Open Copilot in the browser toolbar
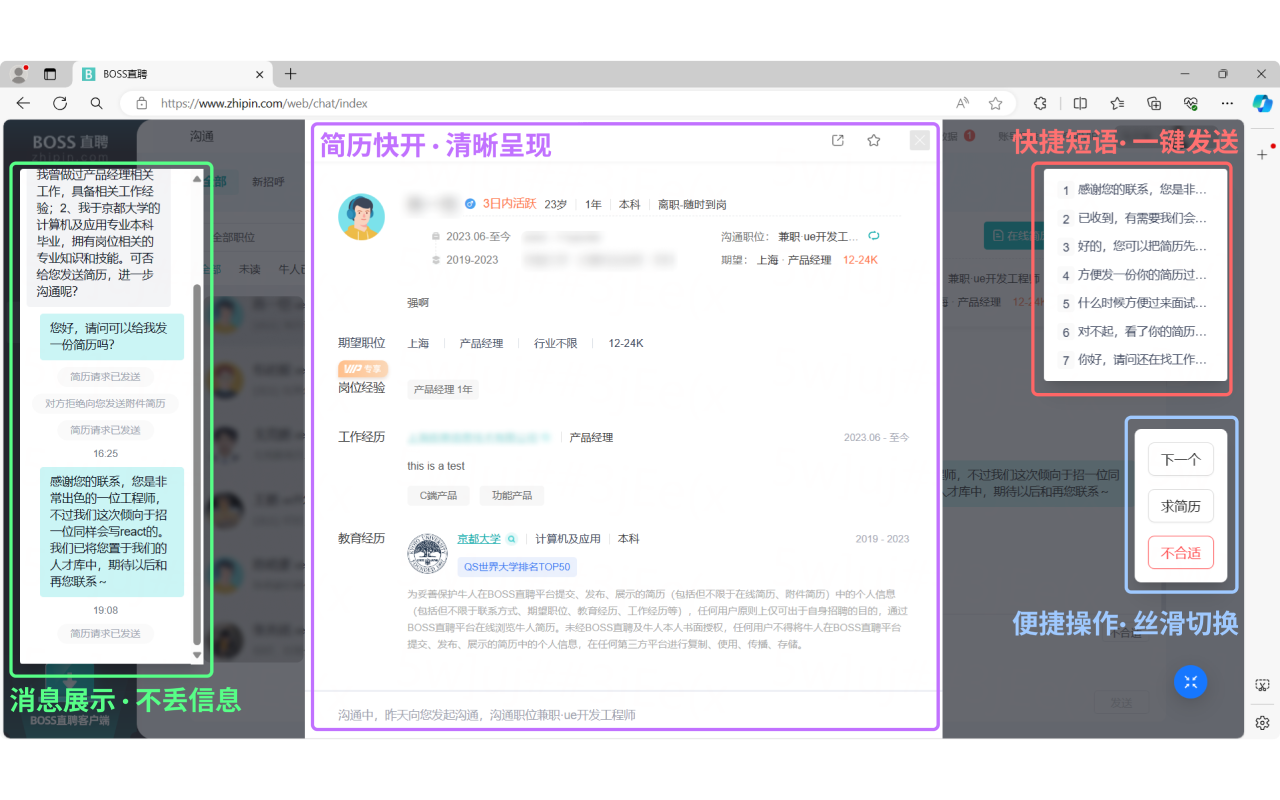Image resolution: width=1280 pixels, height=800 pixels. [1262, 103]
